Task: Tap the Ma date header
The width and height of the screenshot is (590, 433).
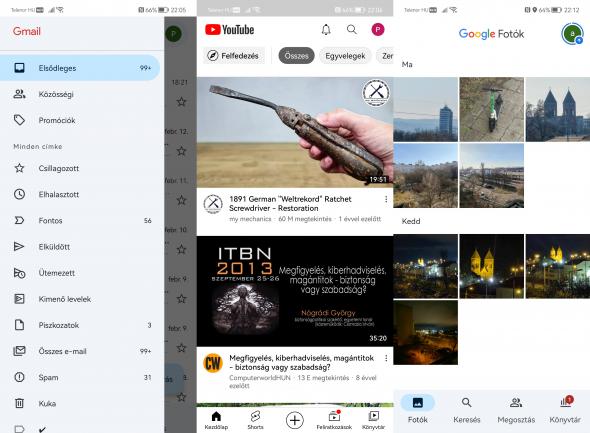Action: (x=407, y=64)
